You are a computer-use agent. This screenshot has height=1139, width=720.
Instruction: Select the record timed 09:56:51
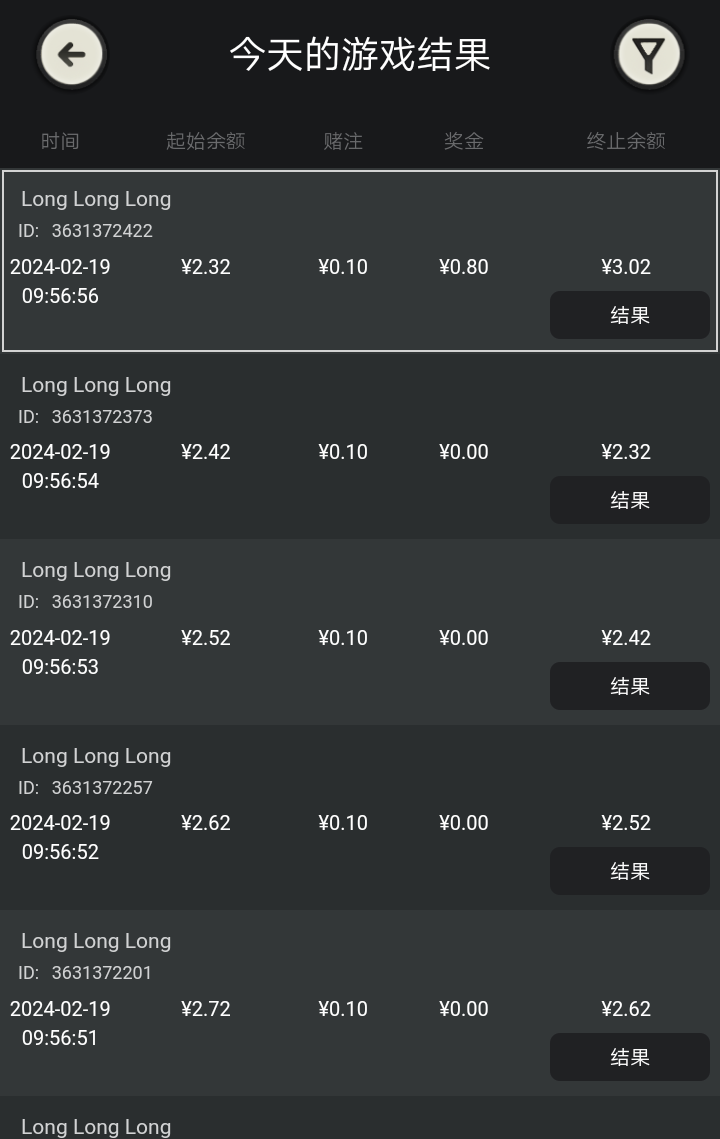click(x=360, y=1003)
